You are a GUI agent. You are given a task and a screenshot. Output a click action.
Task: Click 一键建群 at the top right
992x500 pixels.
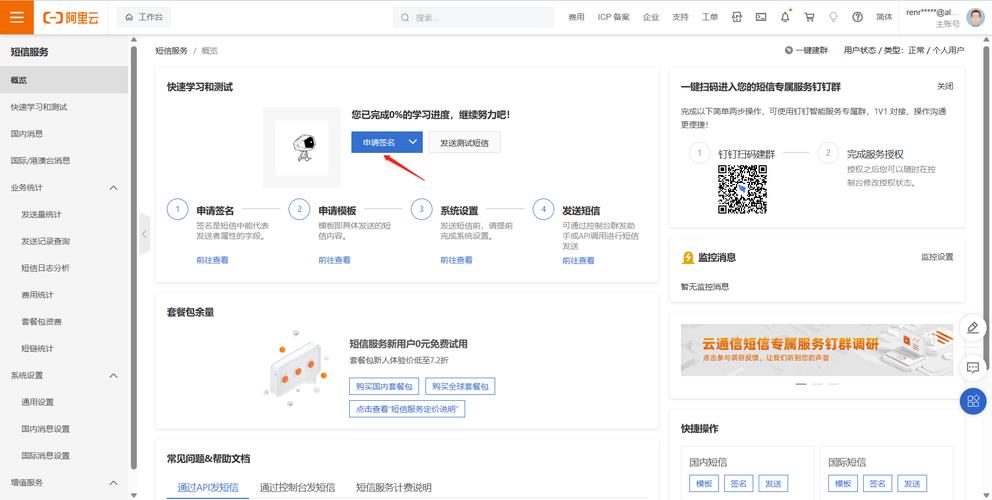pyautogui.click(x=806, y=51)
